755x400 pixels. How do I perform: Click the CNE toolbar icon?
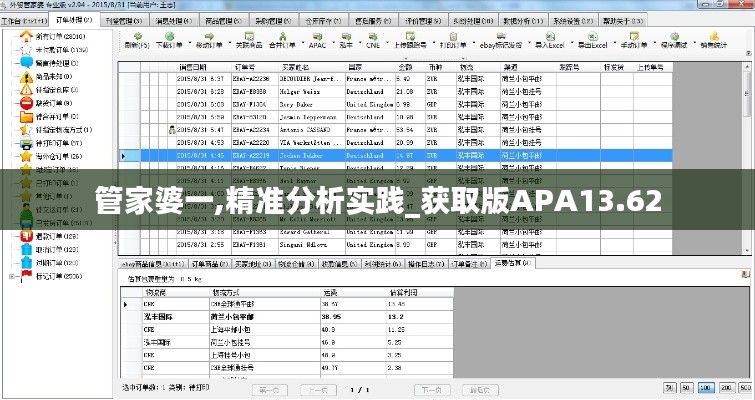click(x=373, y=37)
